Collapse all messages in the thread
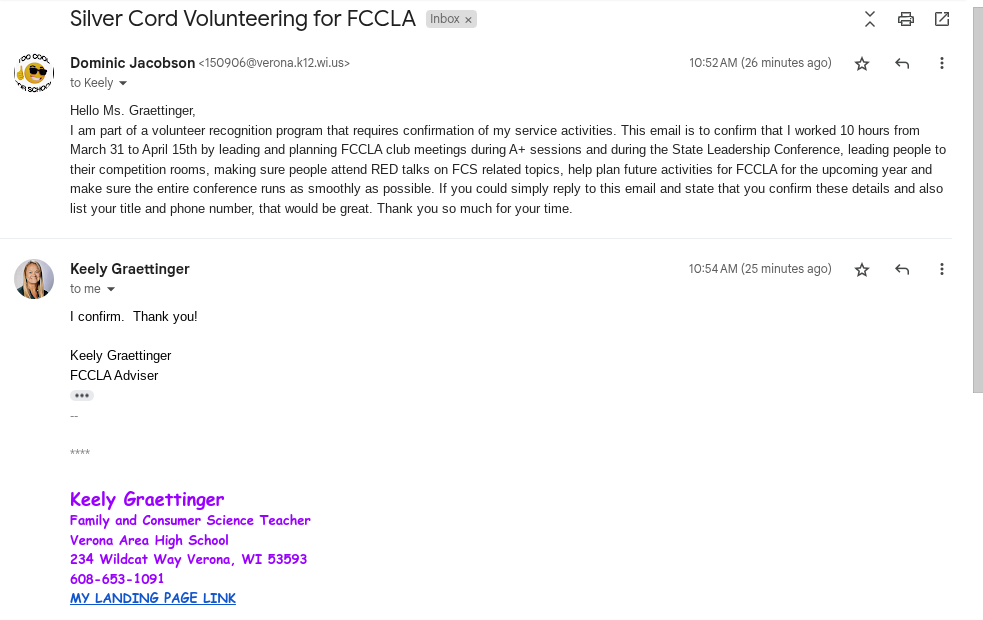Viewport: 983px width, 620px height. 870,19
